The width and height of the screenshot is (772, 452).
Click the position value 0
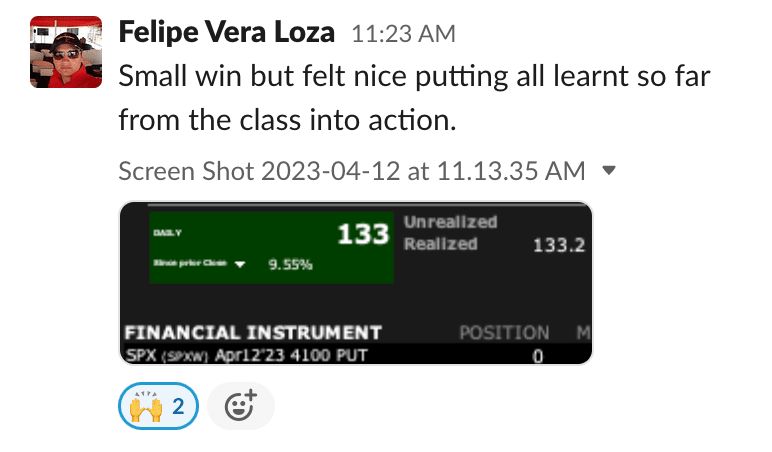pyautogui.click(x=537, y=355)
